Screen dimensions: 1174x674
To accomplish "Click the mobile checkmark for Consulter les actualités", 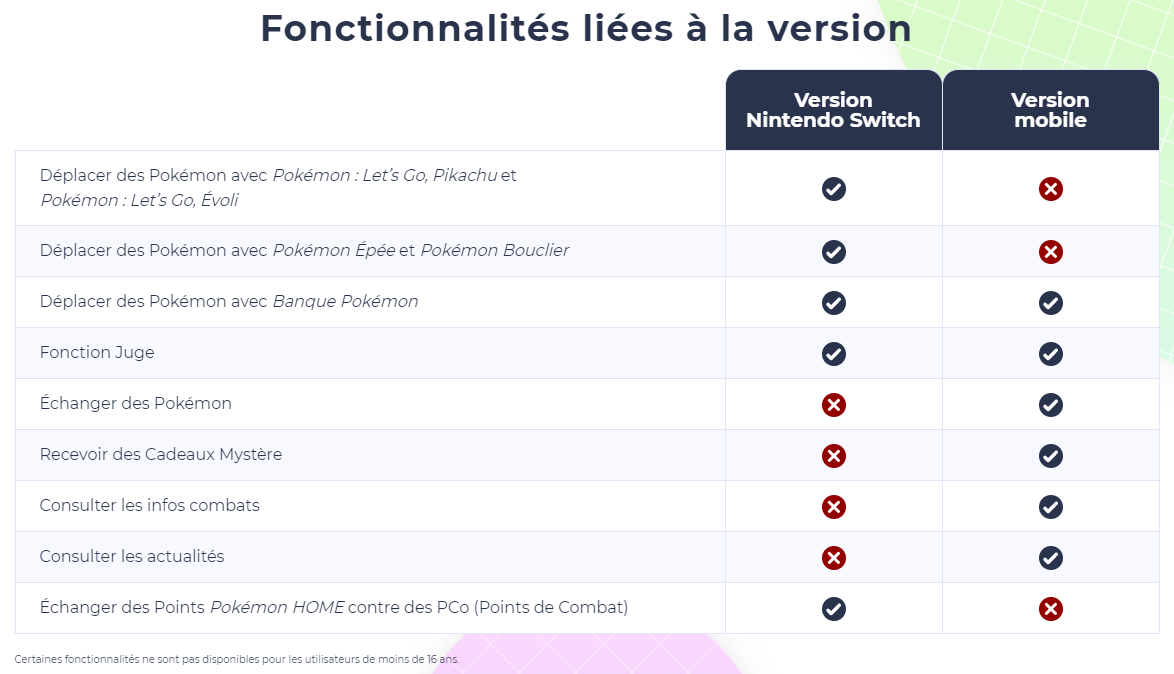I will pyautogui.click(x=1050, y=557).
